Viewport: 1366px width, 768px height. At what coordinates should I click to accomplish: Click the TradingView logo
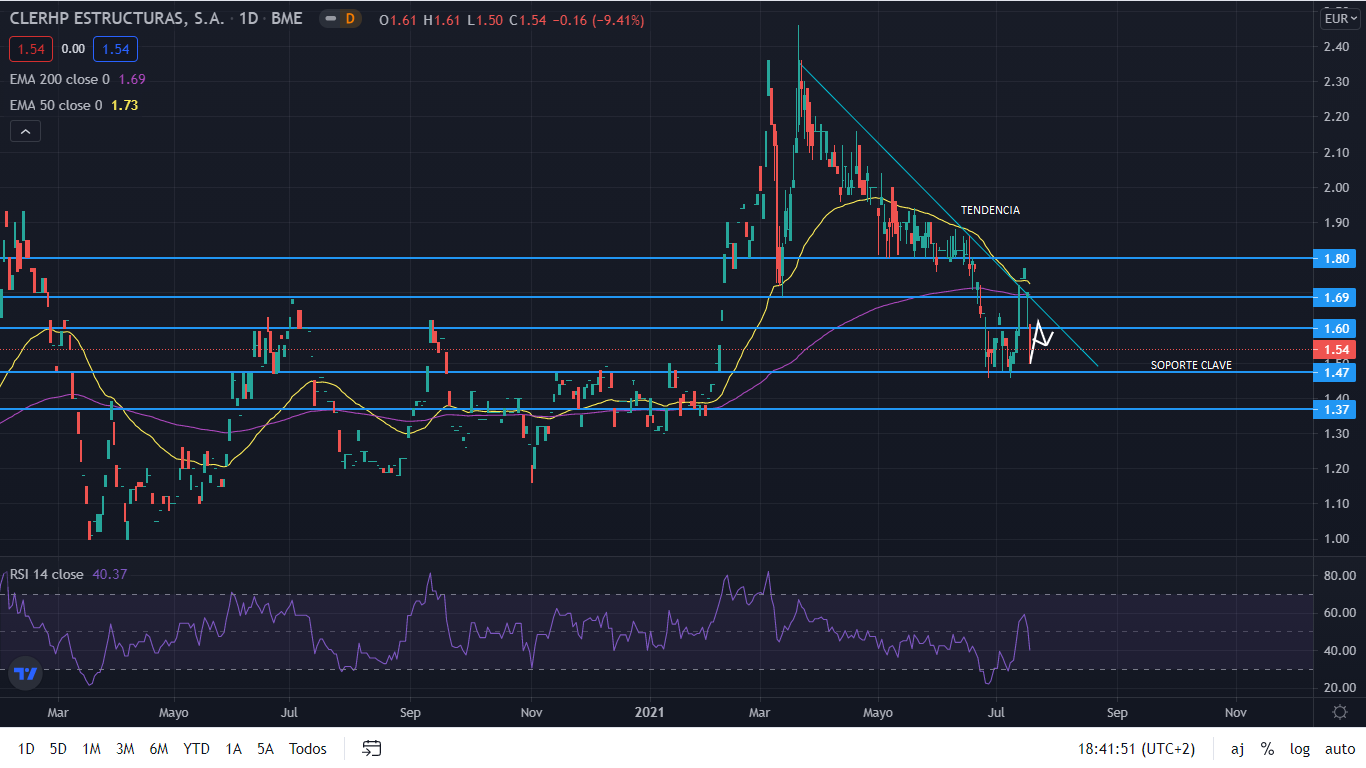[x=27, y=673]
